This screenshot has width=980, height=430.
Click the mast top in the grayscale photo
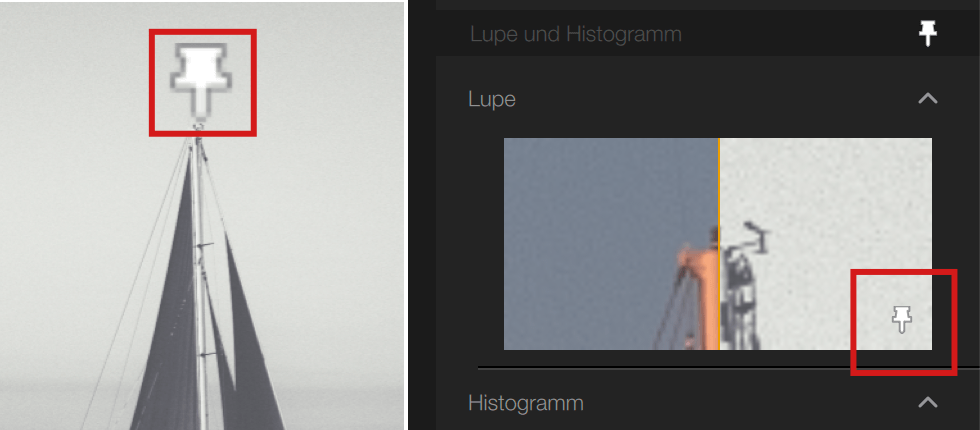pyautogui.click(x=198, y=131)
